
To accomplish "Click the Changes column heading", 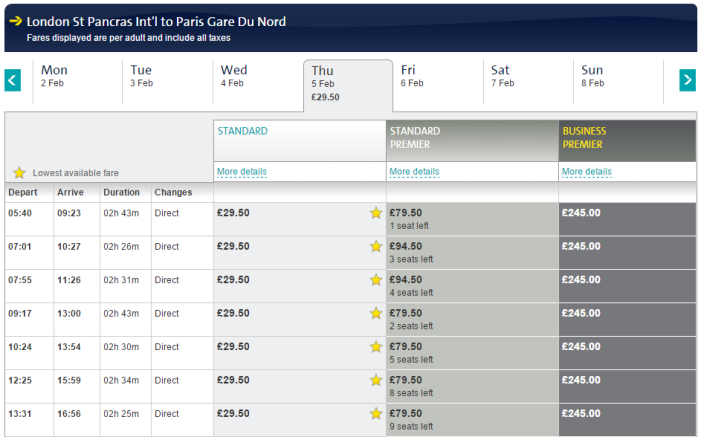I will [173, 192].
